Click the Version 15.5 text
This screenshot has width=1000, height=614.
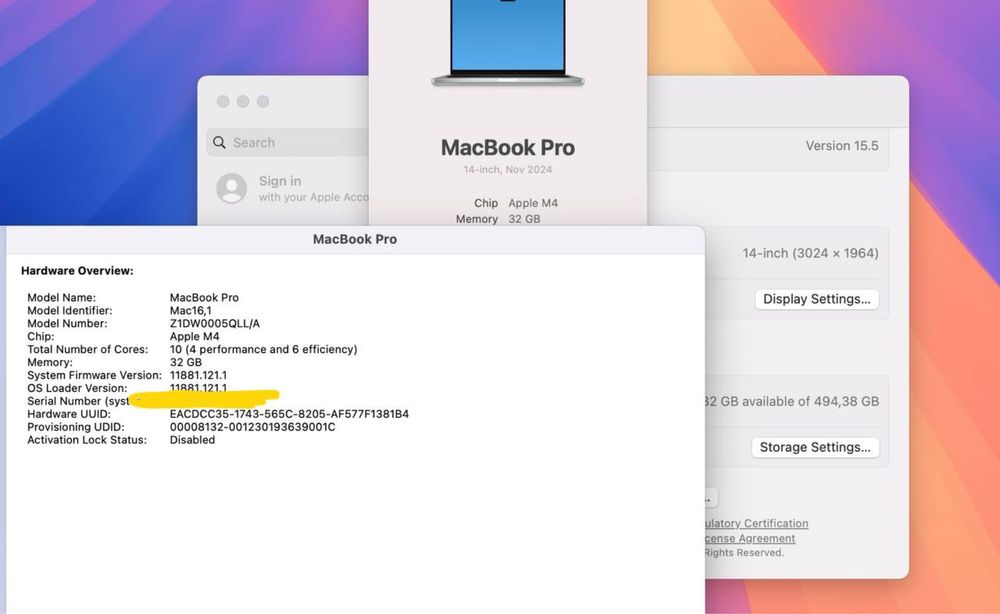tap(842, 146)
